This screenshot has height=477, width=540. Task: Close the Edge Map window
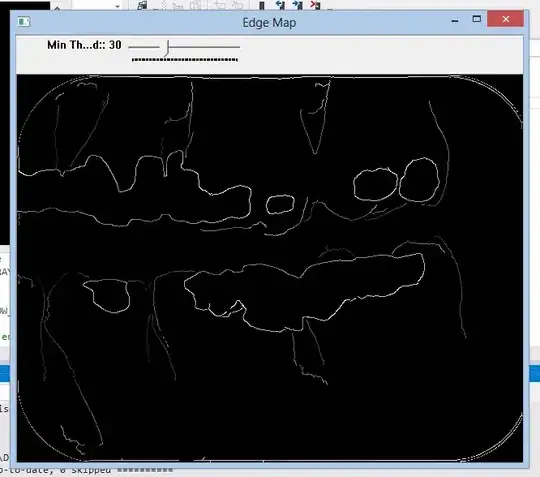[x=505, y=19]
